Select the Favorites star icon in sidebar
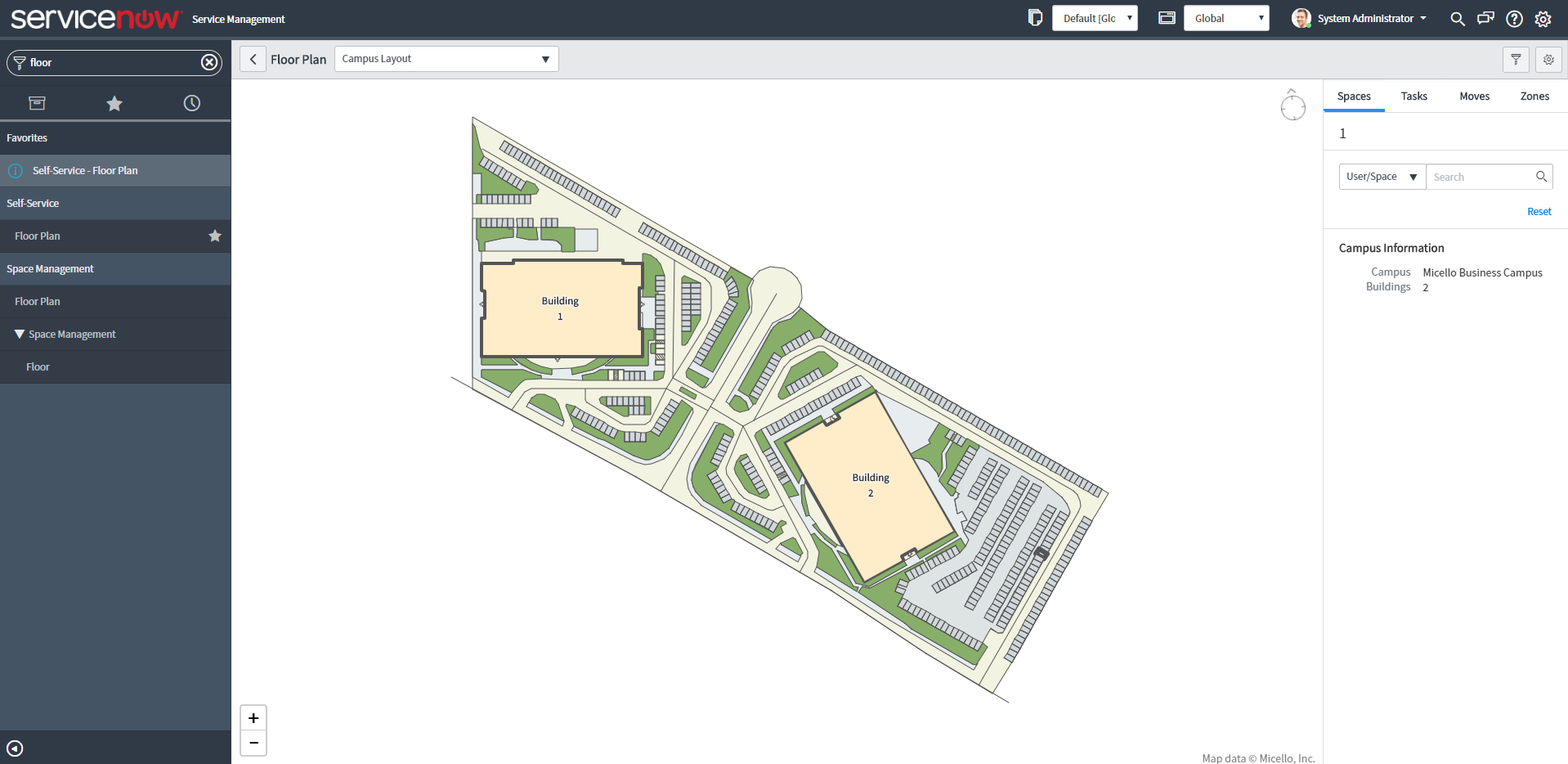Viewport: 1568px width, 764px height. point(114,103)
